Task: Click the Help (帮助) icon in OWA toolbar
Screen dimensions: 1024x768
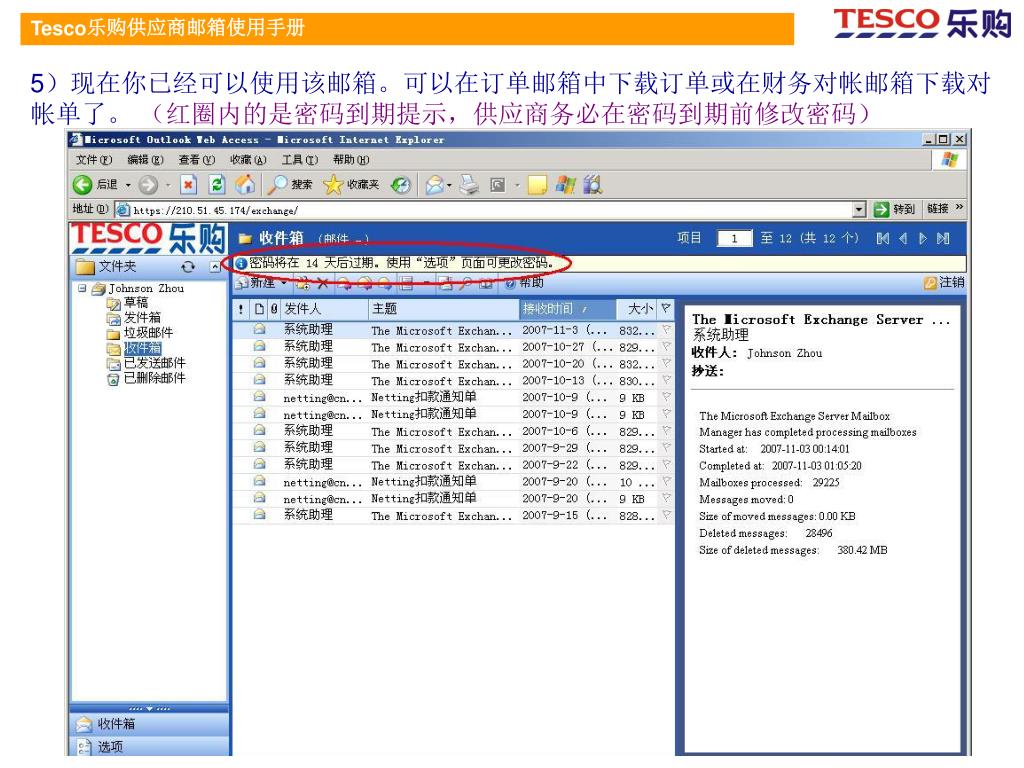Action: pos(510,283)
